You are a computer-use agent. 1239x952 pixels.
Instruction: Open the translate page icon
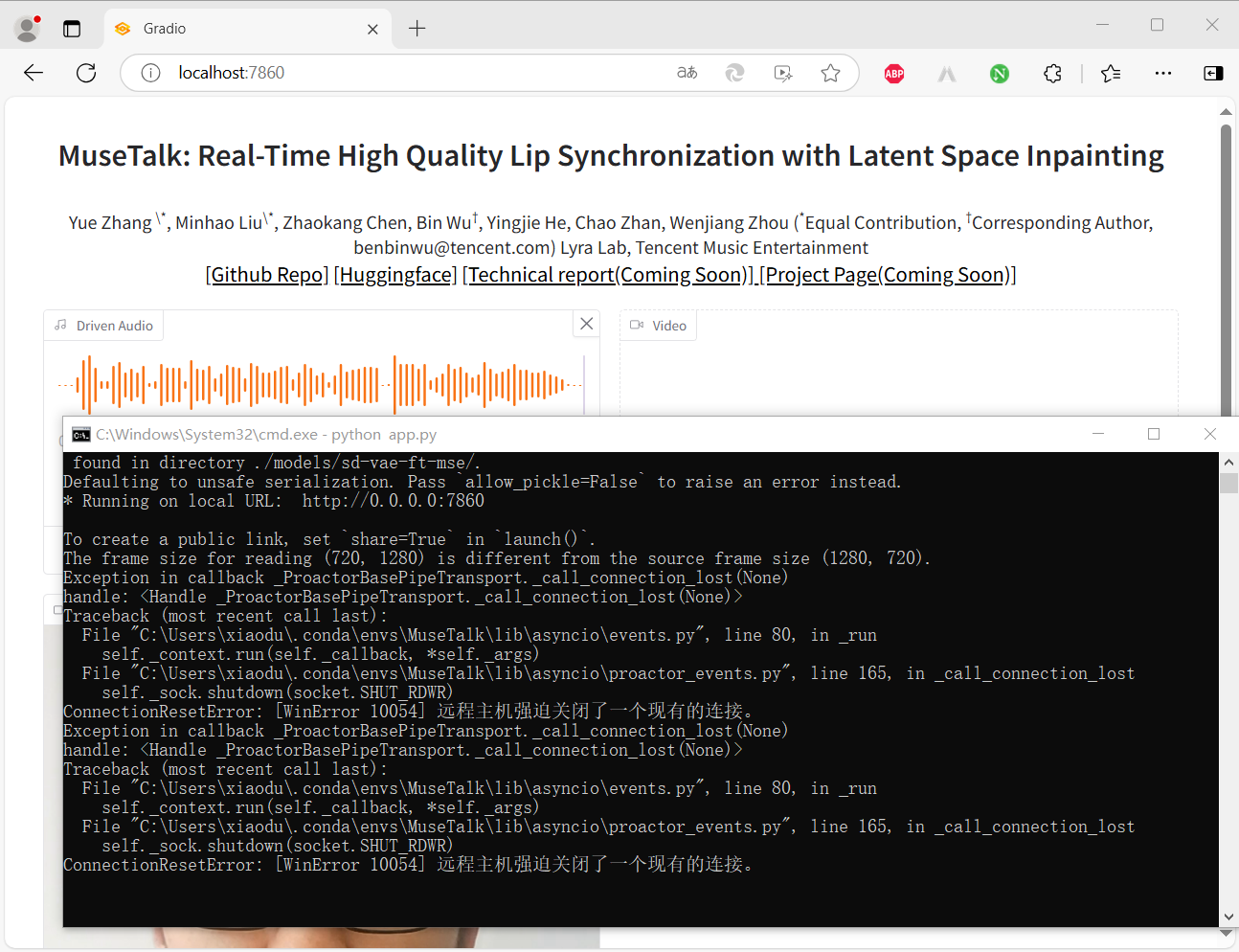click(x=687, y=73)
